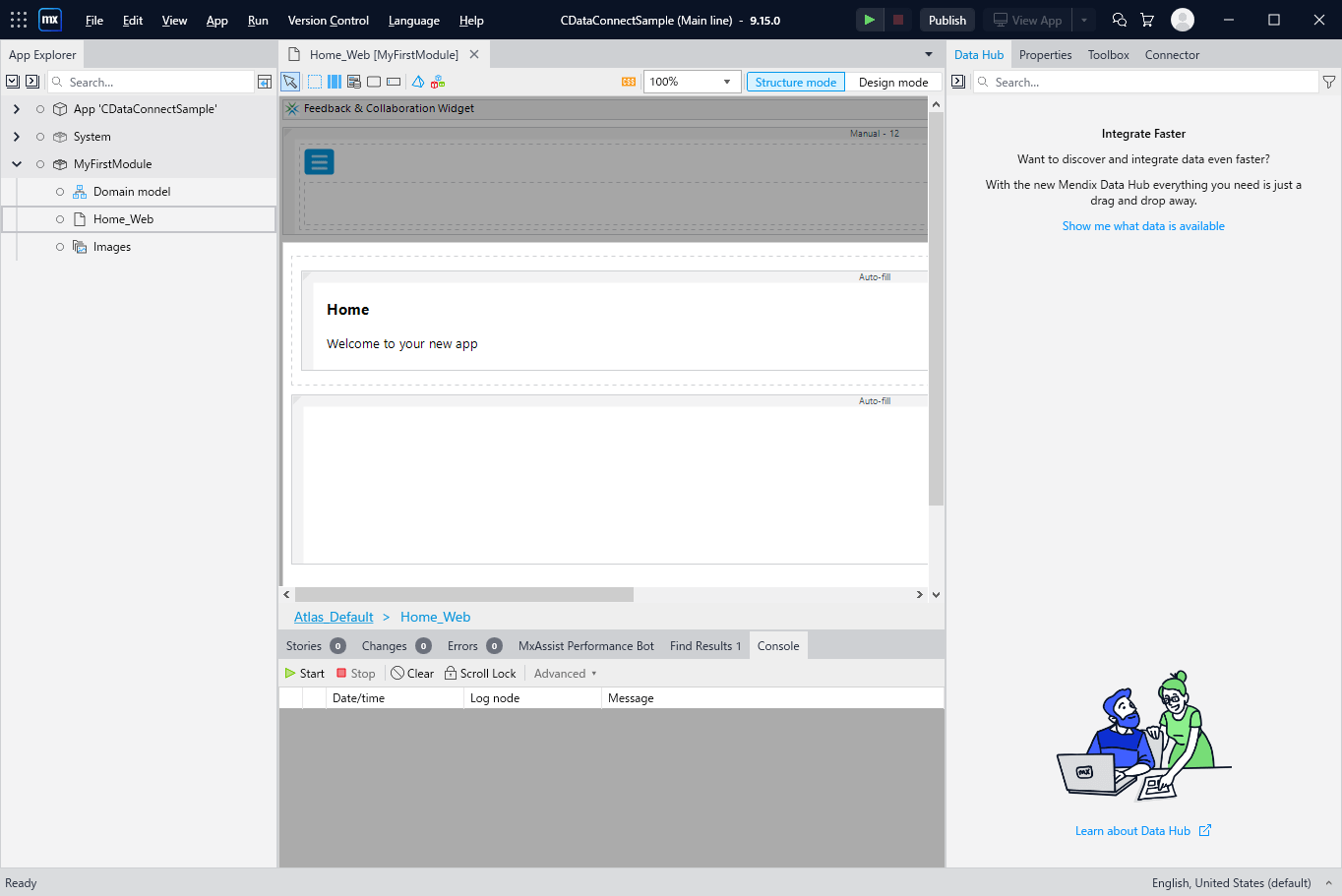
Task: Open Learn about Data Hub link
Action: [1143, 831]
